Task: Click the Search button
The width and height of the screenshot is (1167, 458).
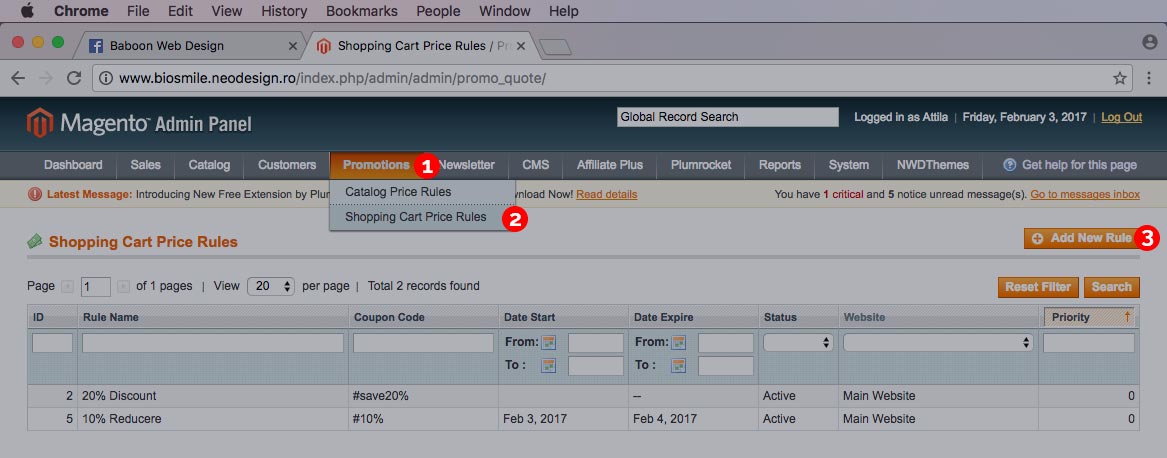Action: pos(1111,287)
